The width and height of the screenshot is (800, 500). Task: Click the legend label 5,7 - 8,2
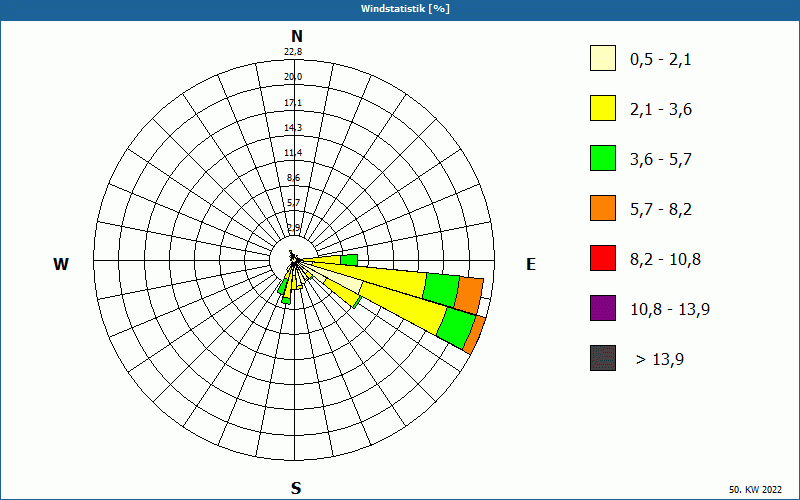click(661, 210)
